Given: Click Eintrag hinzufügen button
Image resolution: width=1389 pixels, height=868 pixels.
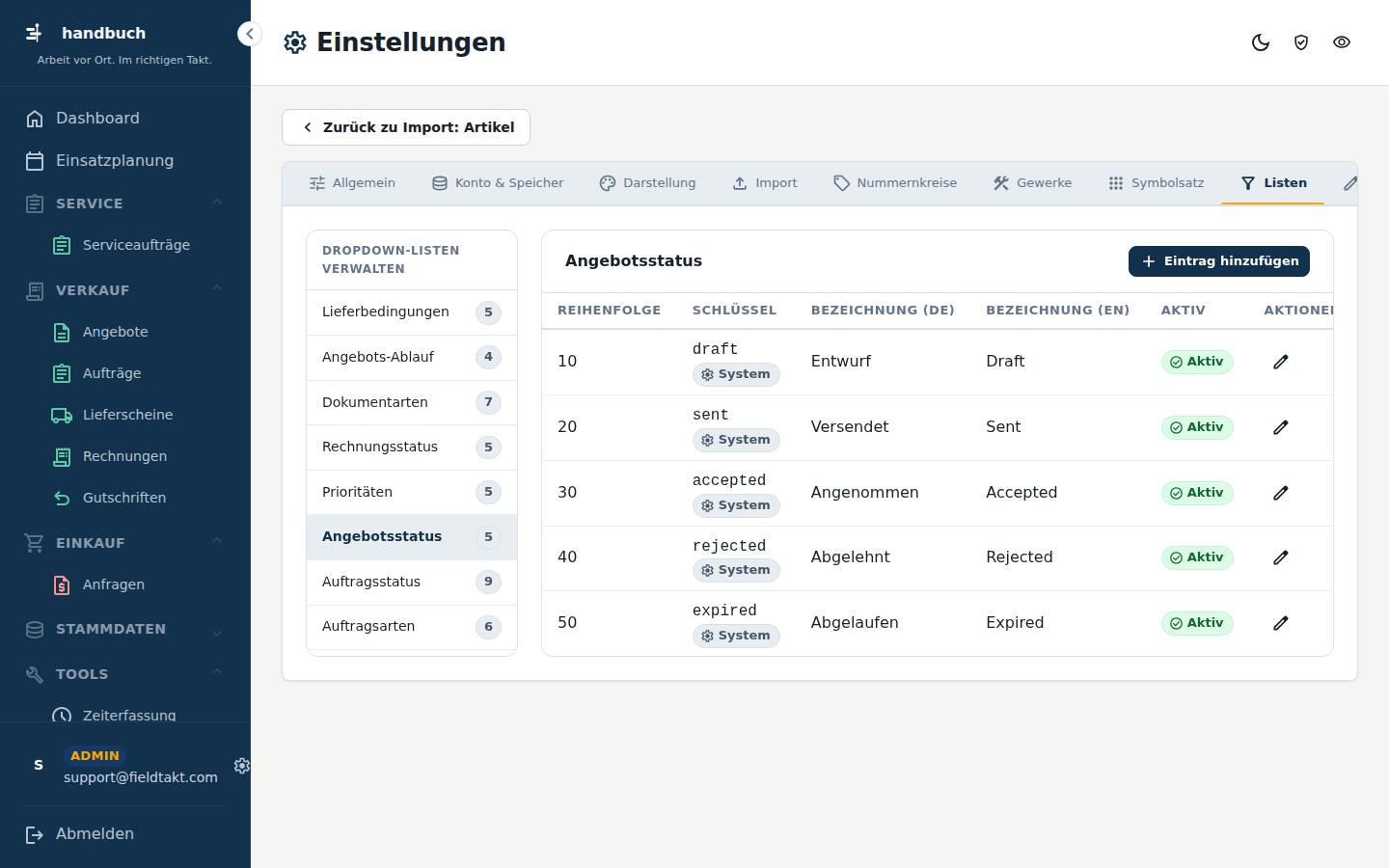Looking at the screenshot, I should [x=1219, y=261].
